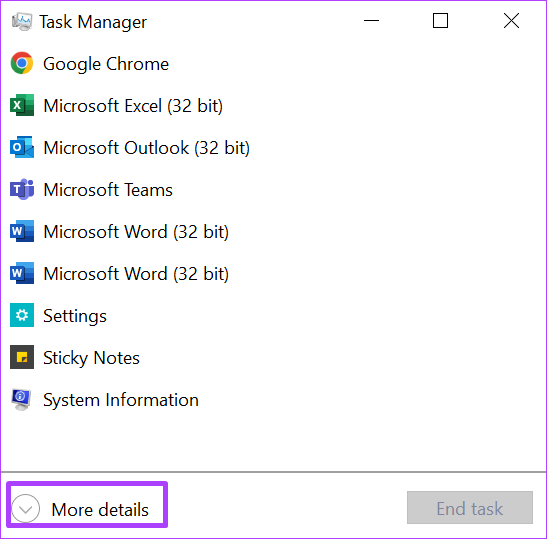The width and height of the screenshot is (547, 539).
Task: Click the blue Microsoft Outlook icon
Action: coord(22,147)
